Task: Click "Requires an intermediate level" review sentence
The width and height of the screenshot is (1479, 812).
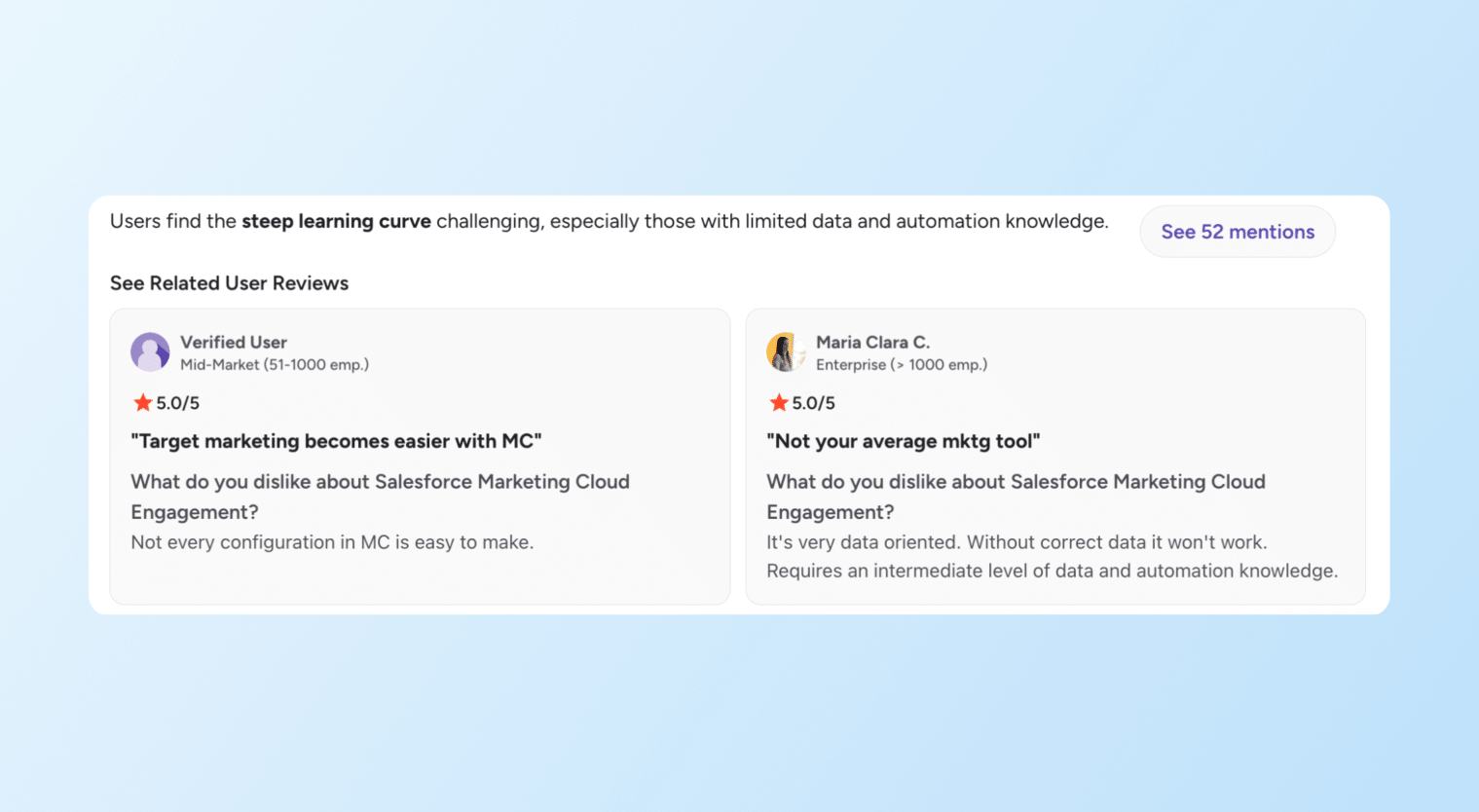Action: pyautogui.click(x=1052, y=571)
